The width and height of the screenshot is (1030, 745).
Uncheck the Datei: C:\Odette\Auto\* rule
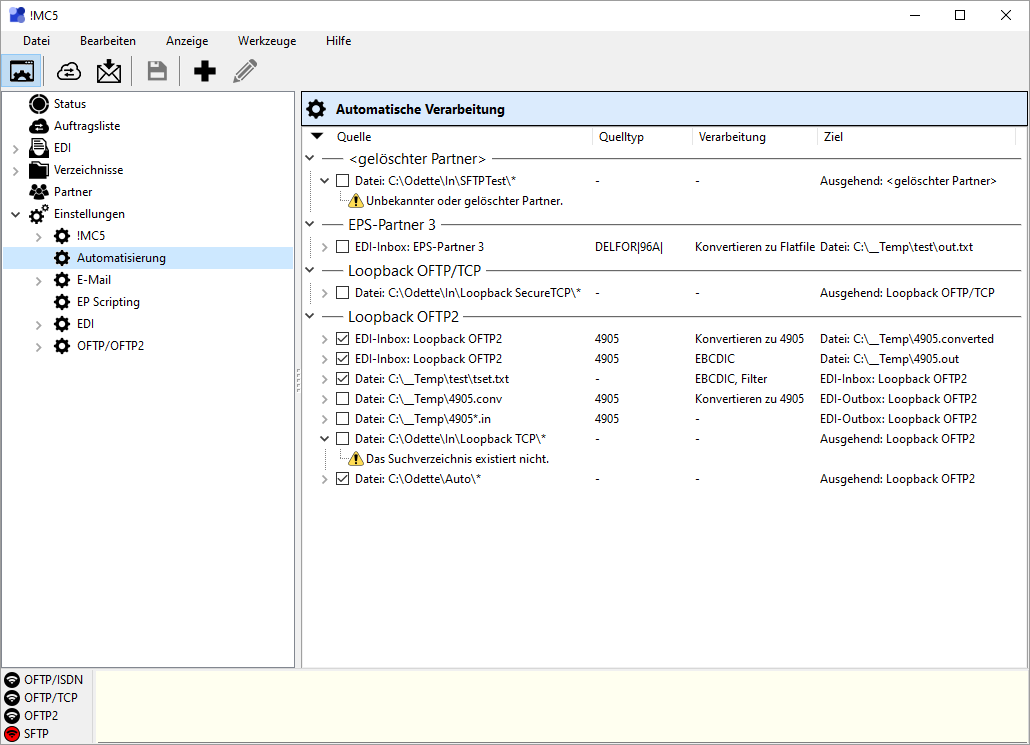coord(343,479)
